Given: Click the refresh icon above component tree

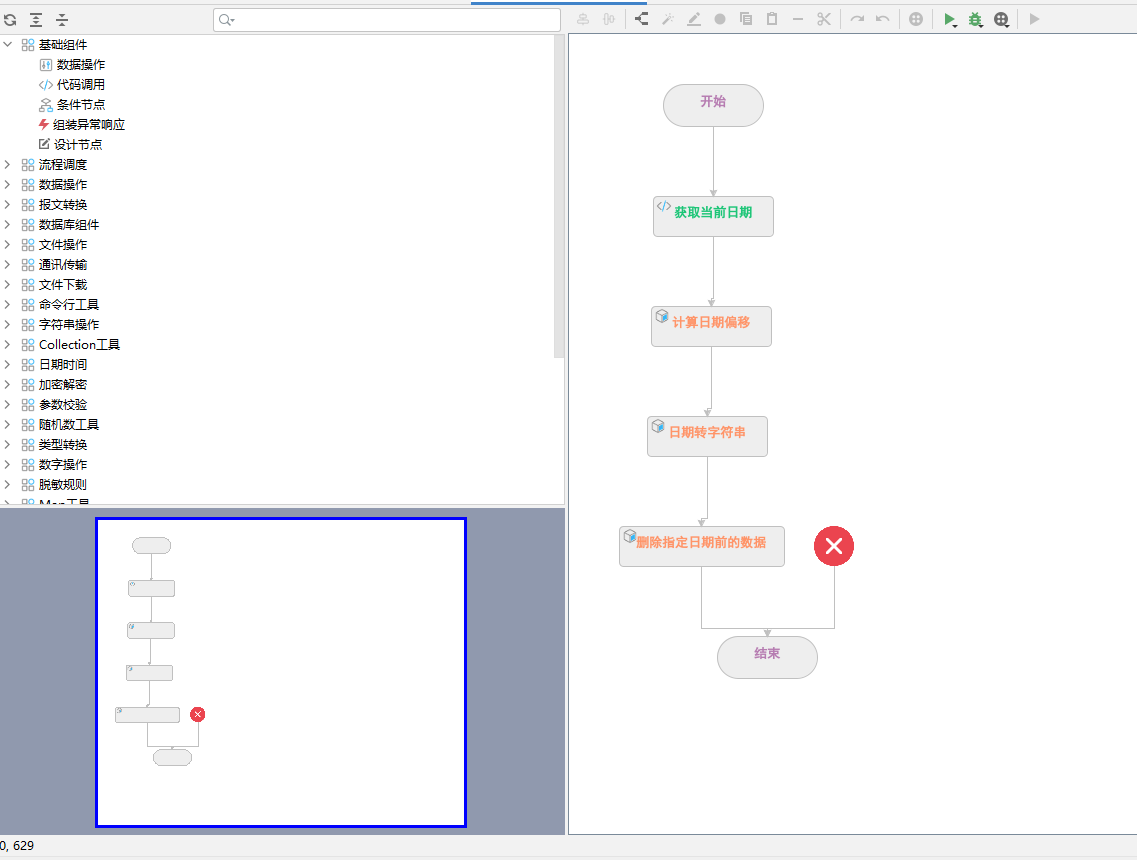Looking at the screenshot, I should (x=10, y=19).
